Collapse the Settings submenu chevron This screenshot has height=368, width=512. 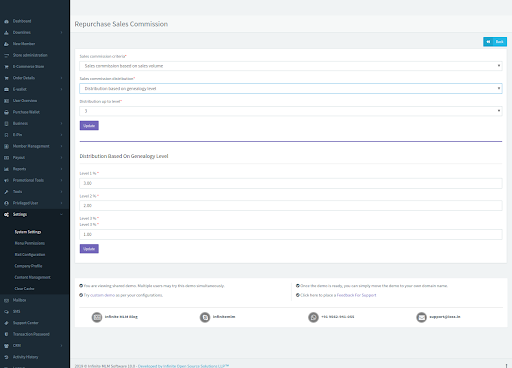pos(62,215)
